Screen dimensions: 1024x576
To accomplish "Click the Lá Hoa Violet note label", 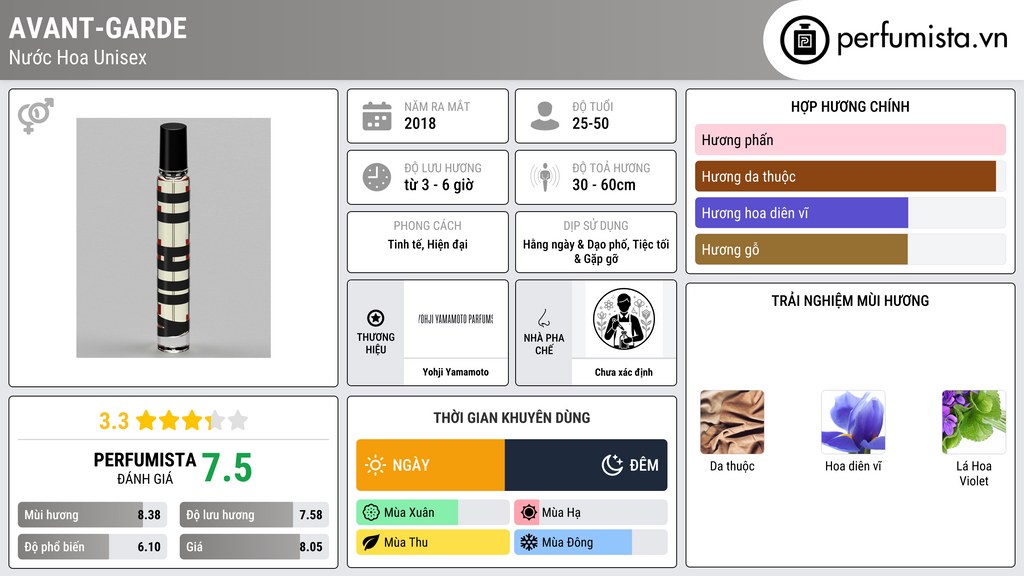I will [974, 473].
